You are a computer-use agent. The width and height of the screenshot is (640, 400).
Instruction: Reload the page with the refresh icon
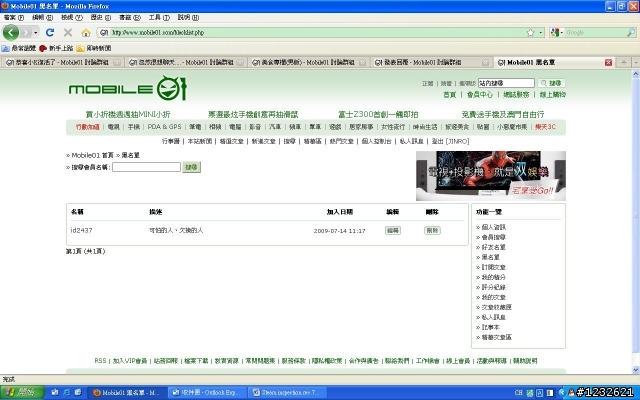[50, 32]
